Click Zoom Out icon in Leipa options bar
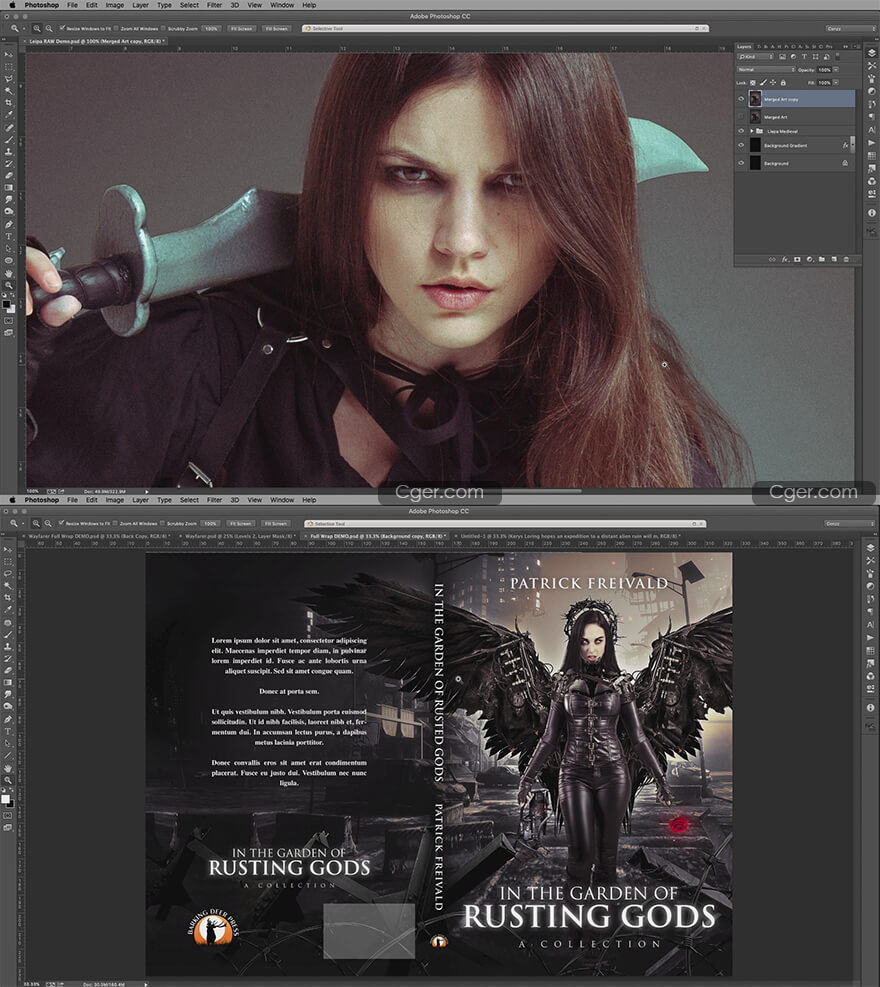Image resolution: width=880 pixels, height=987 pixels. click(49, 28)
